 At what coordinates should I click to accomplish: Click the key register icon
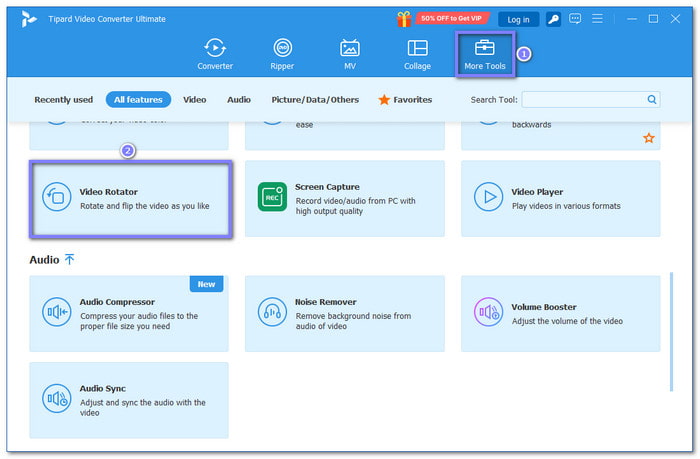(554, 19)
